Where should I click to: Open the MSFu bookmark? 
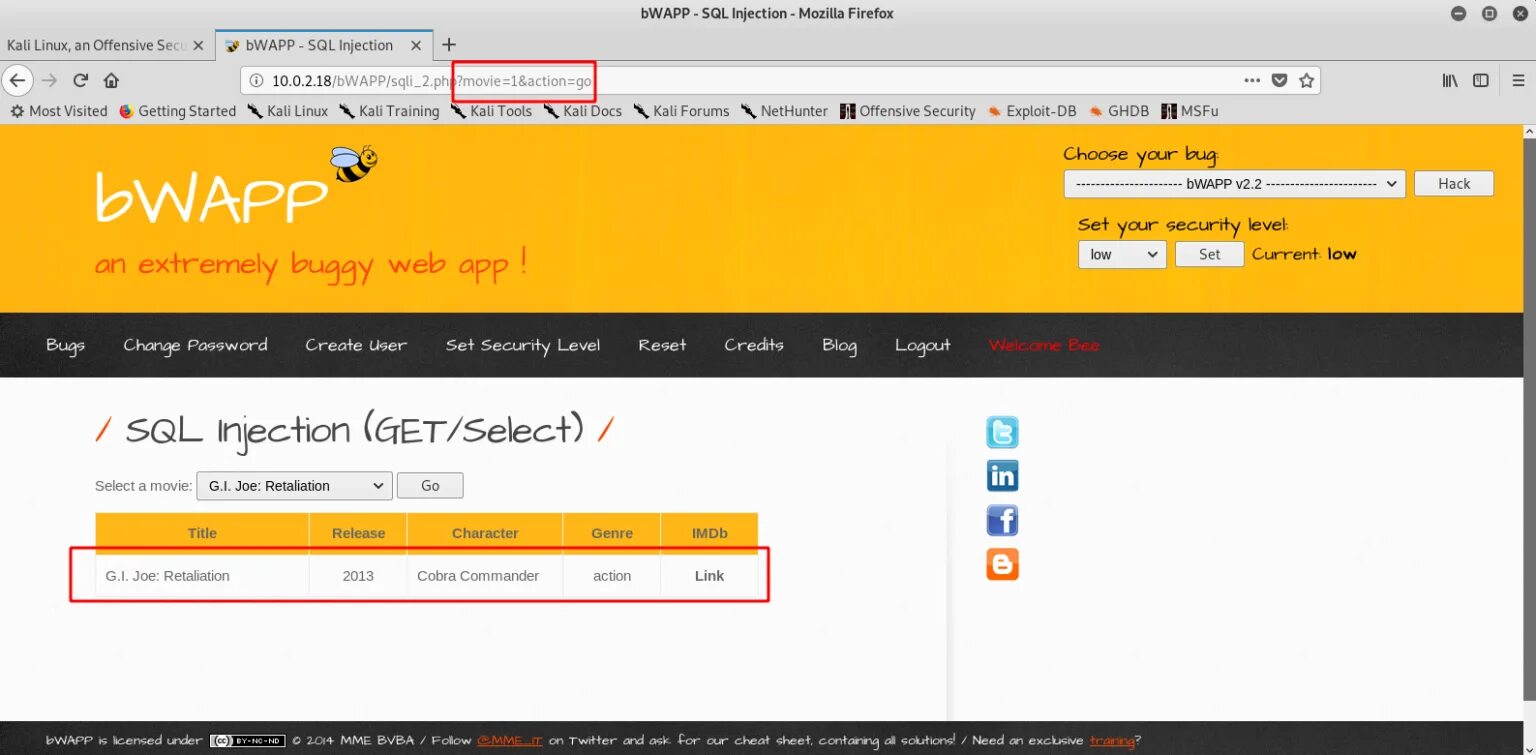pyautogui.click(x=1190, y=111)
